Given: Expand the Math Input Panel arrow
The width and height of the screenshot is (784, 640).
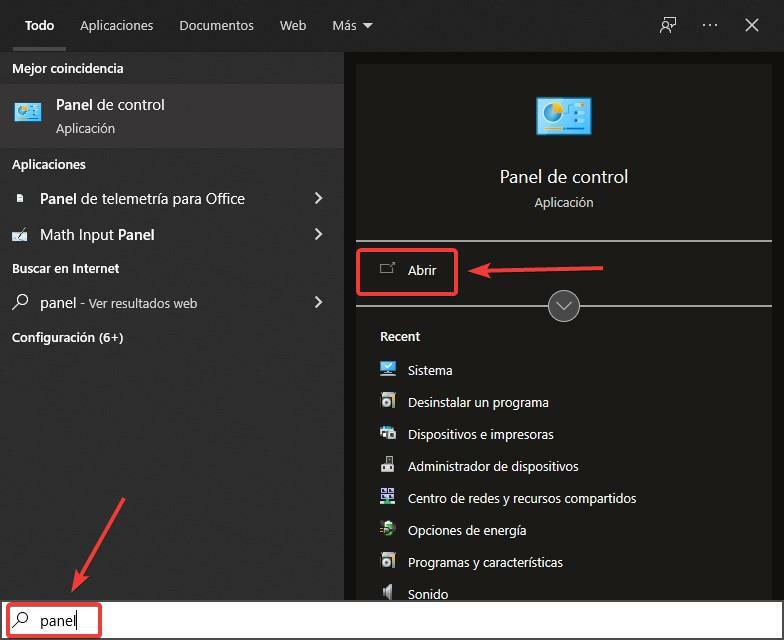Looking at the screenshot, I should [318, 234].
